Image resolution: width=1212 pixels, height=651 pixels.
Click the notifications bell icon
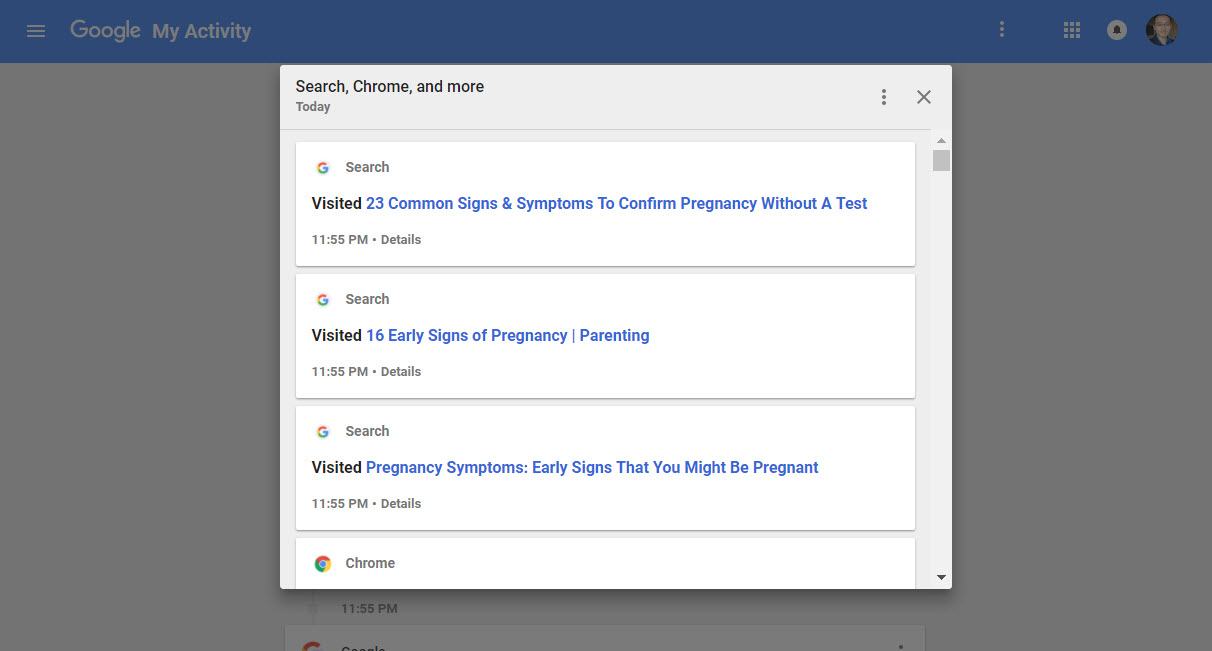click(x=1117, y=31)
